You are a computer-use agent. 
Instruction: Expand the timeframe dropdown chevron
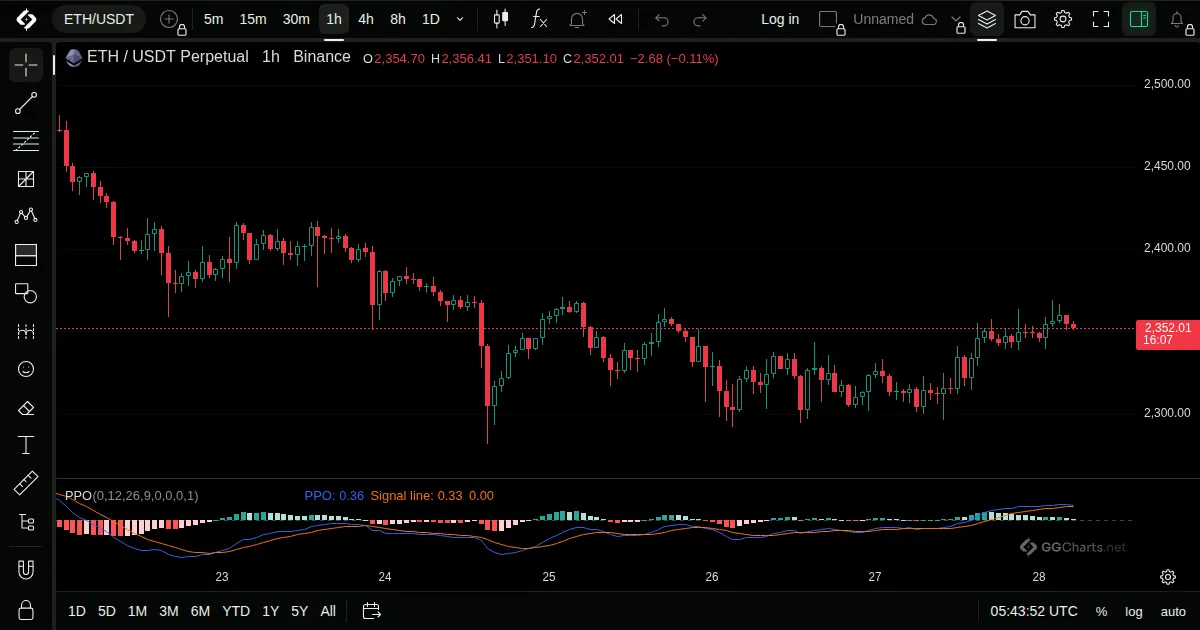460,19
